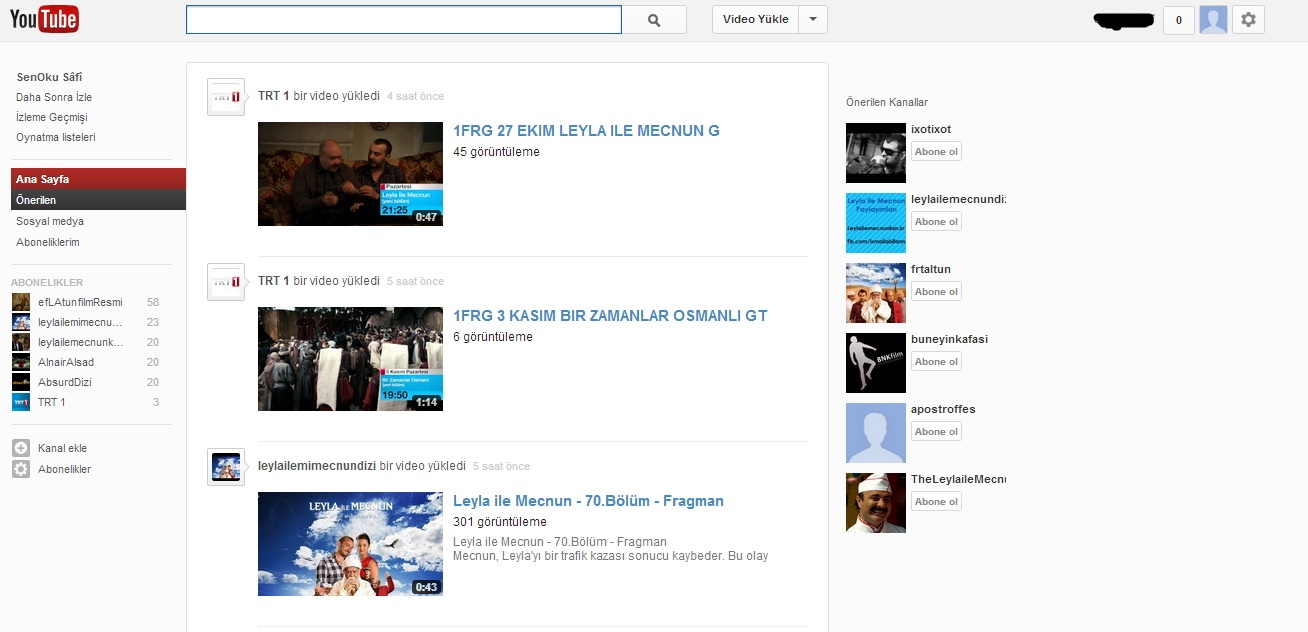Open the settings gear icon
The width and height of the screenshot is (1308, 632).
tap(1249, 20)
